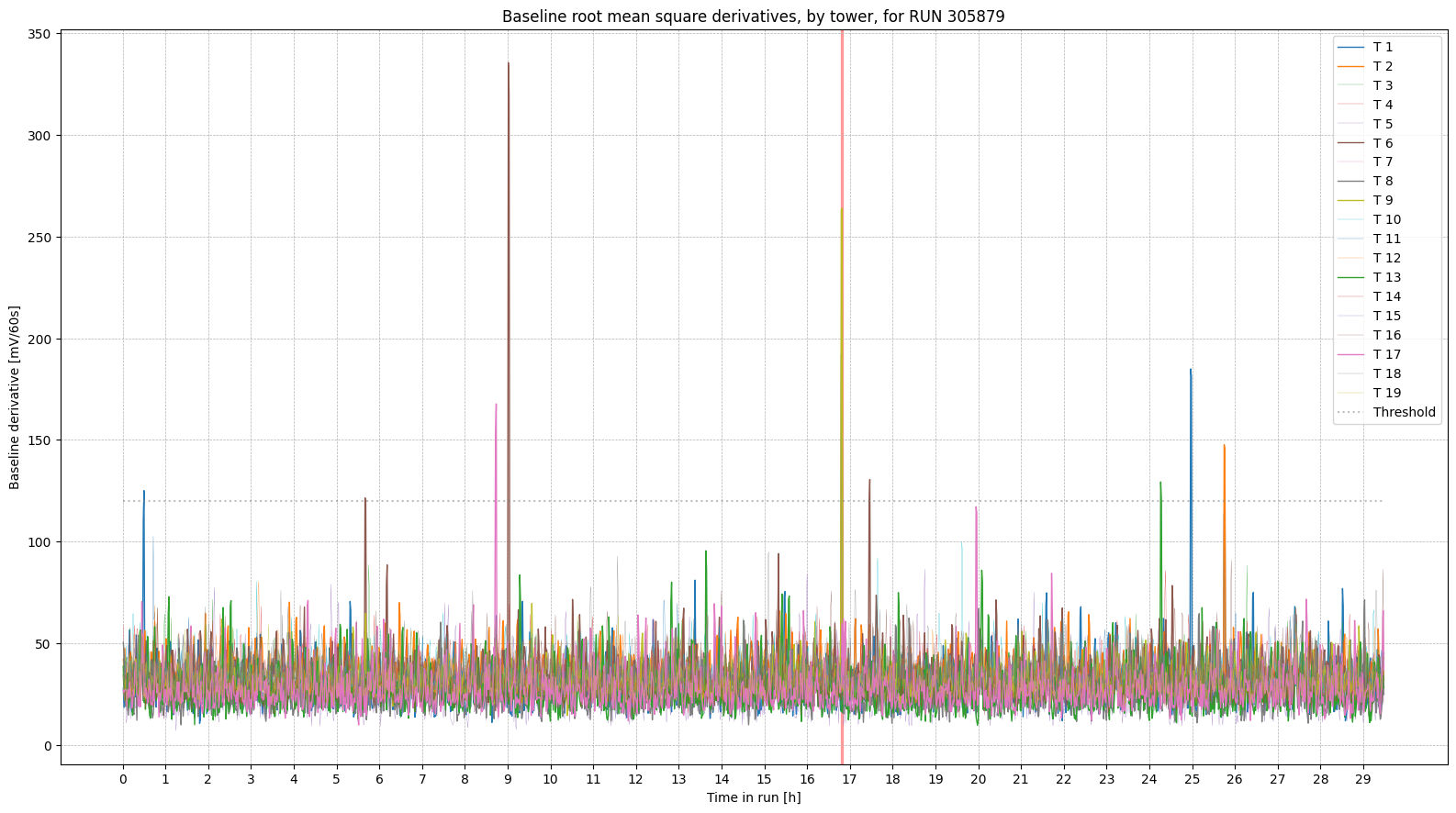Select the Threshold entry in the legend
1456x813 pixels.
coord(1403,412)
